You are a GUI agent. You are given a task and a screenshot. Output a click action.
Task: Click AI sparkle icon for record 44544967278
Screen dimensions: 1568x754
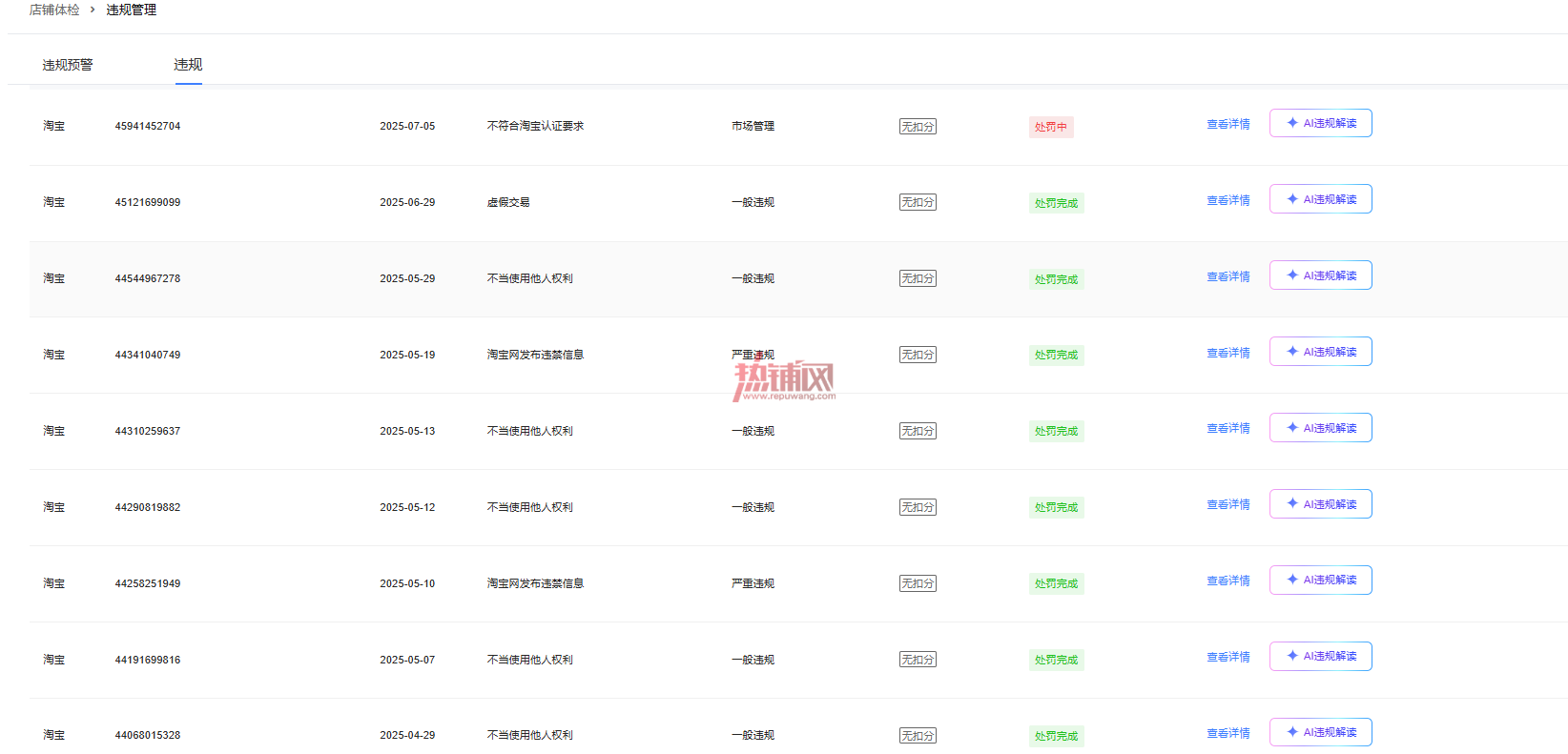(1292, 275)
